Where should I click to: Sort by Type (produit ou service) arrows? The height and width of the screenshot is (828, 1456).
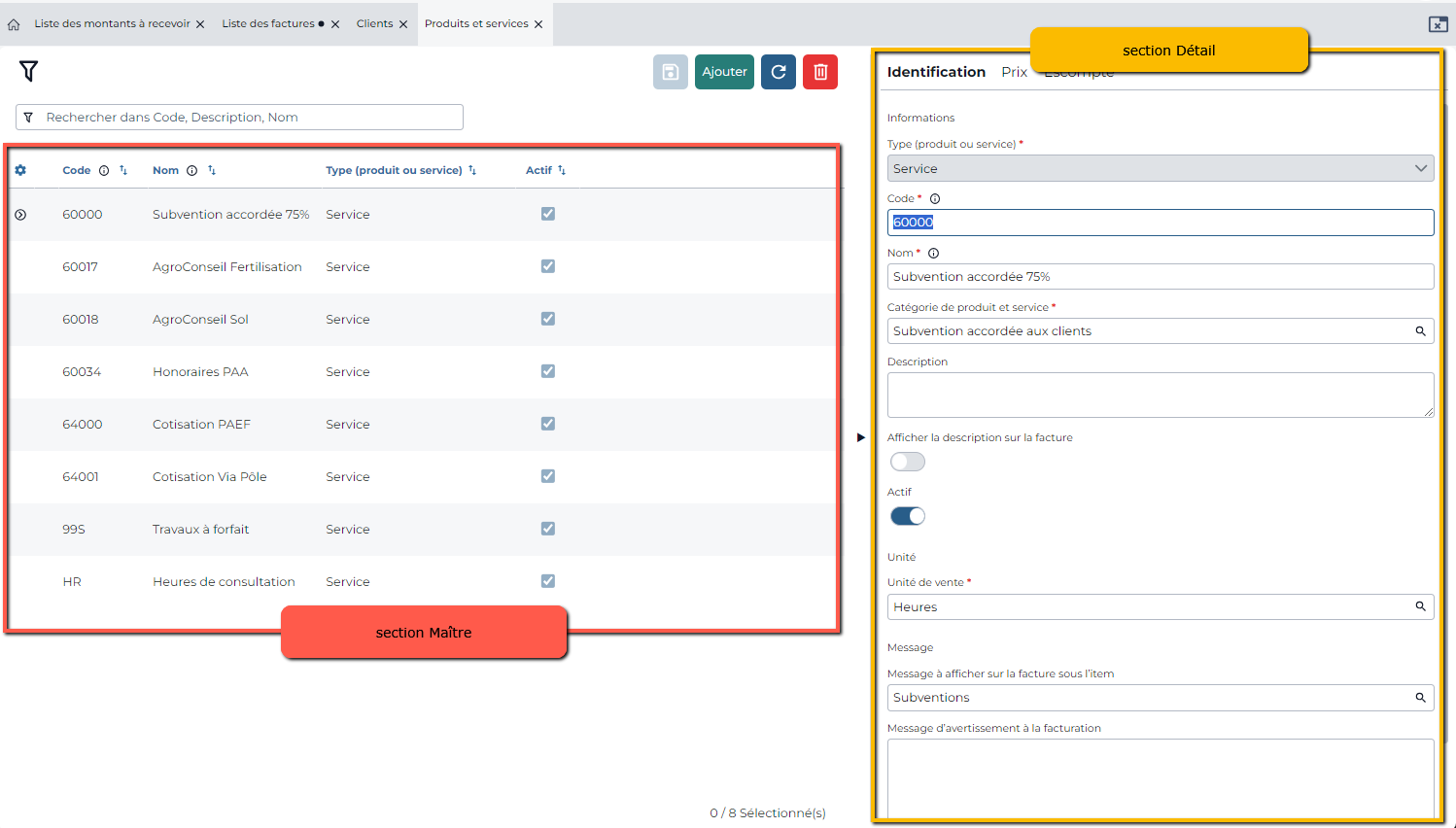click(472, 170)
